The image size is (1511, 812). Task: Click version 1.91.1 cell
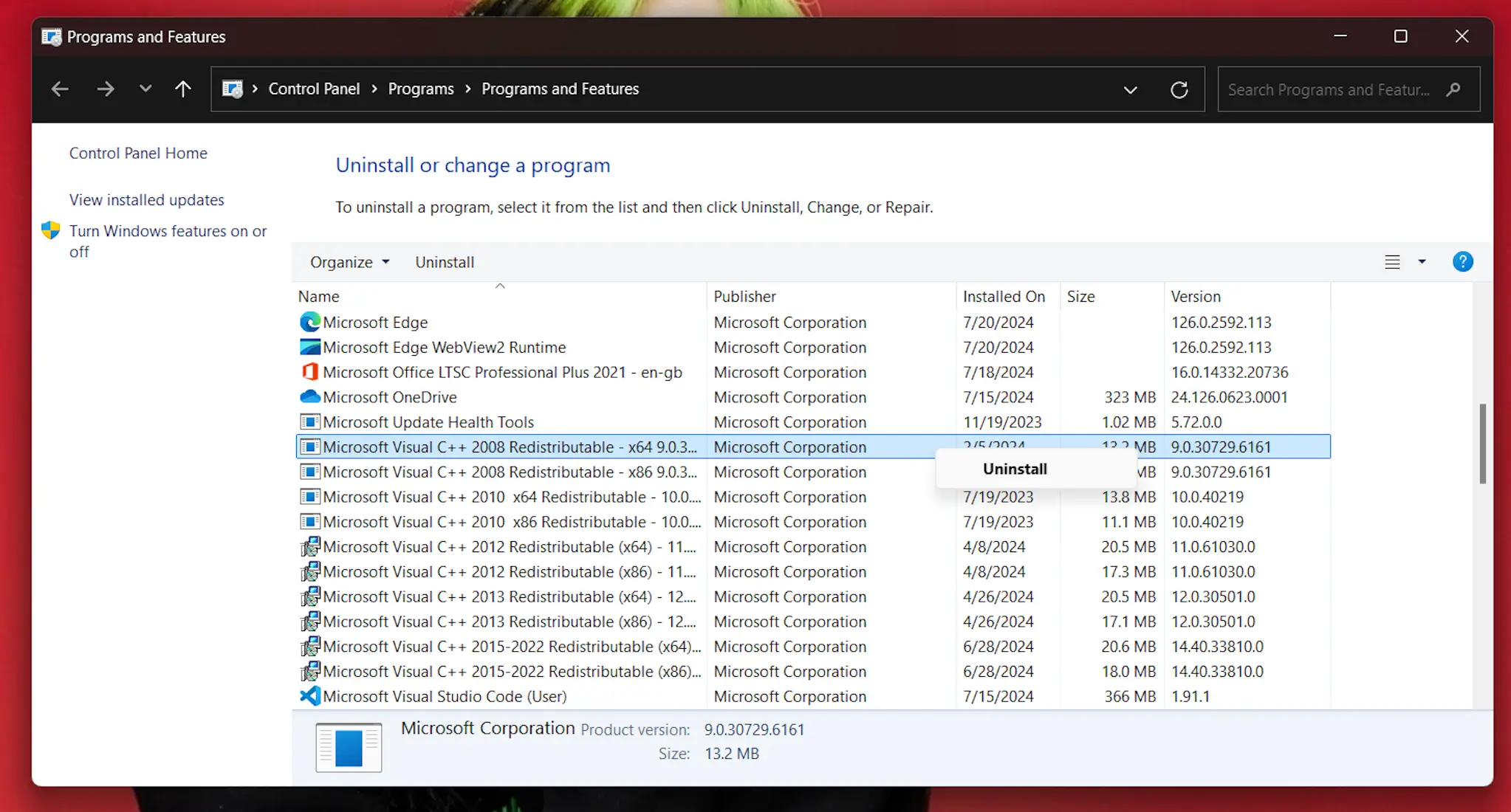(1190, 696)
